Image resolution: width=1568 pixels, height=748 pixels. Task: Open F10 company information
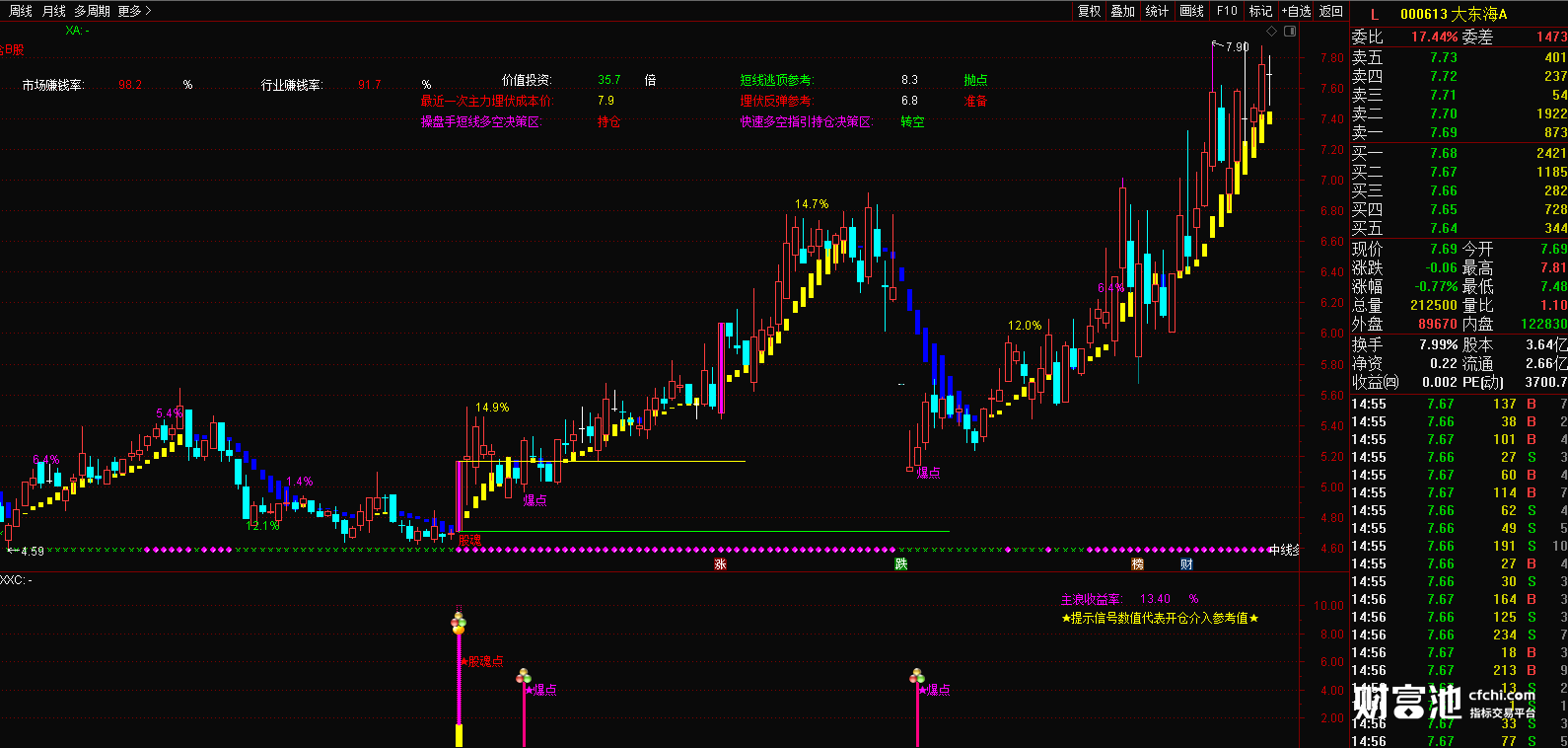pos(1227,11)
